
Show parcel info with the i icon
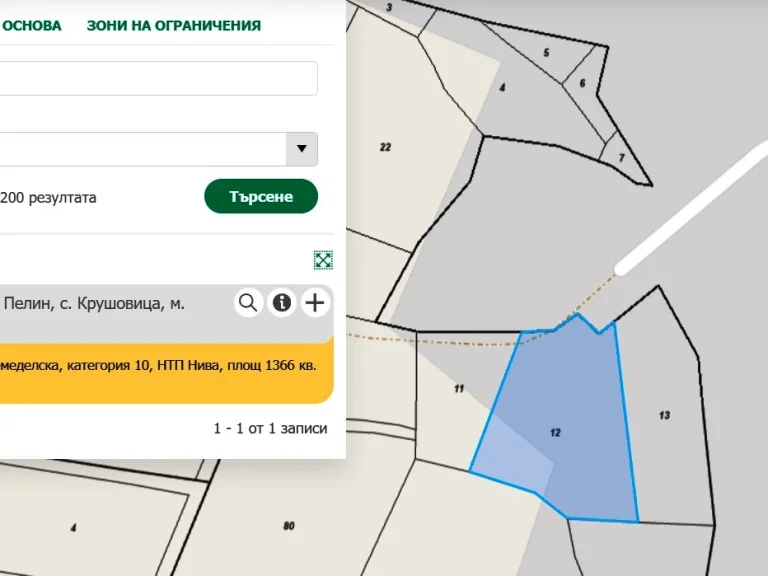tap(282, 303)
